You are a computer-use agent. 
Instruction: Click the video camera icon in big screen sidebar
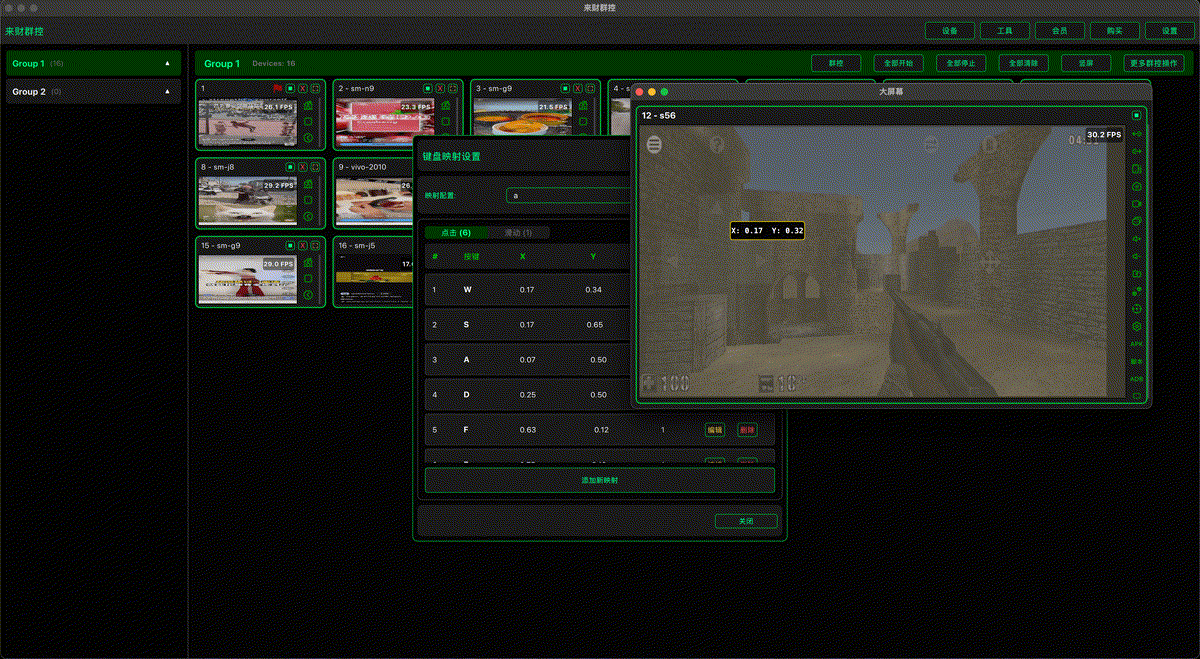coord(1136,204)
